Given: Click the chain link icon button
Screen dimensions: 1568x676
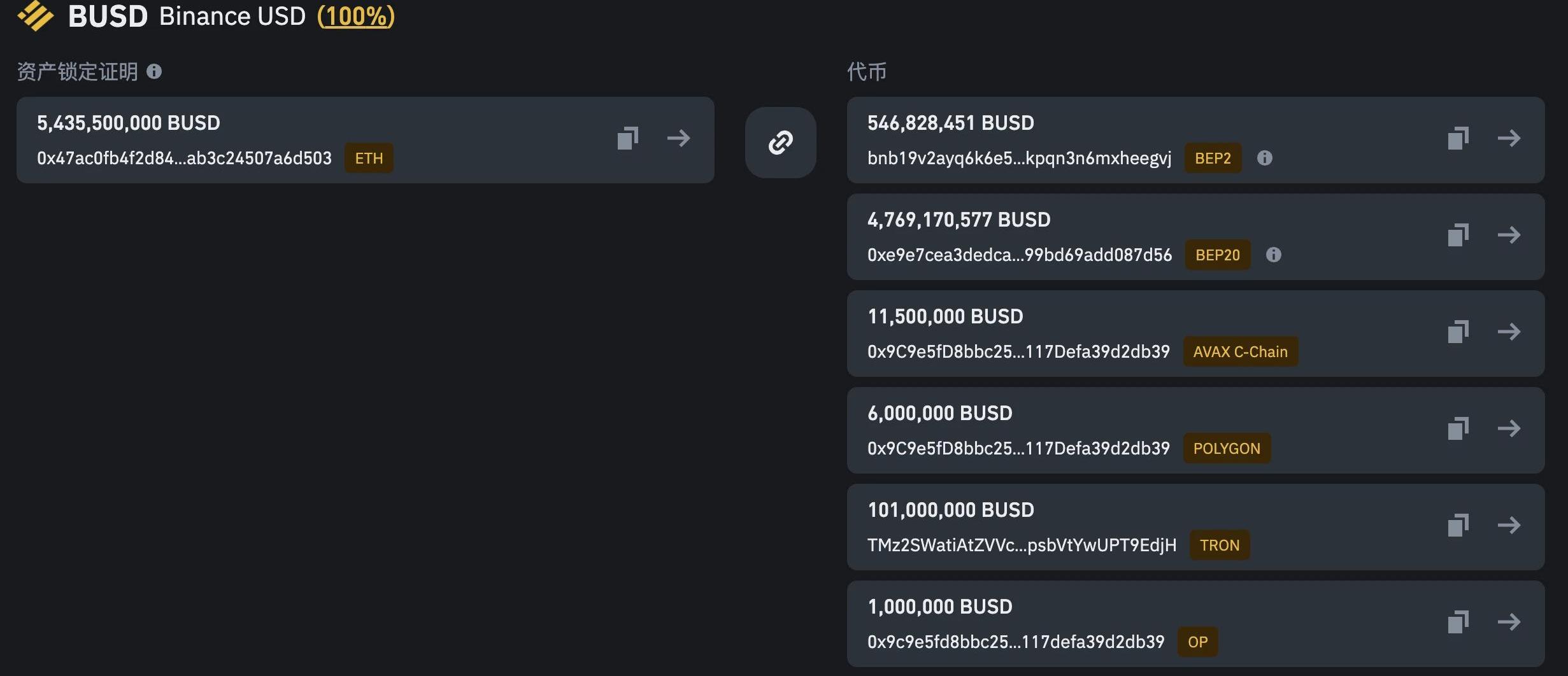Looking at the screenshot, I should click(x=780, y=143).
